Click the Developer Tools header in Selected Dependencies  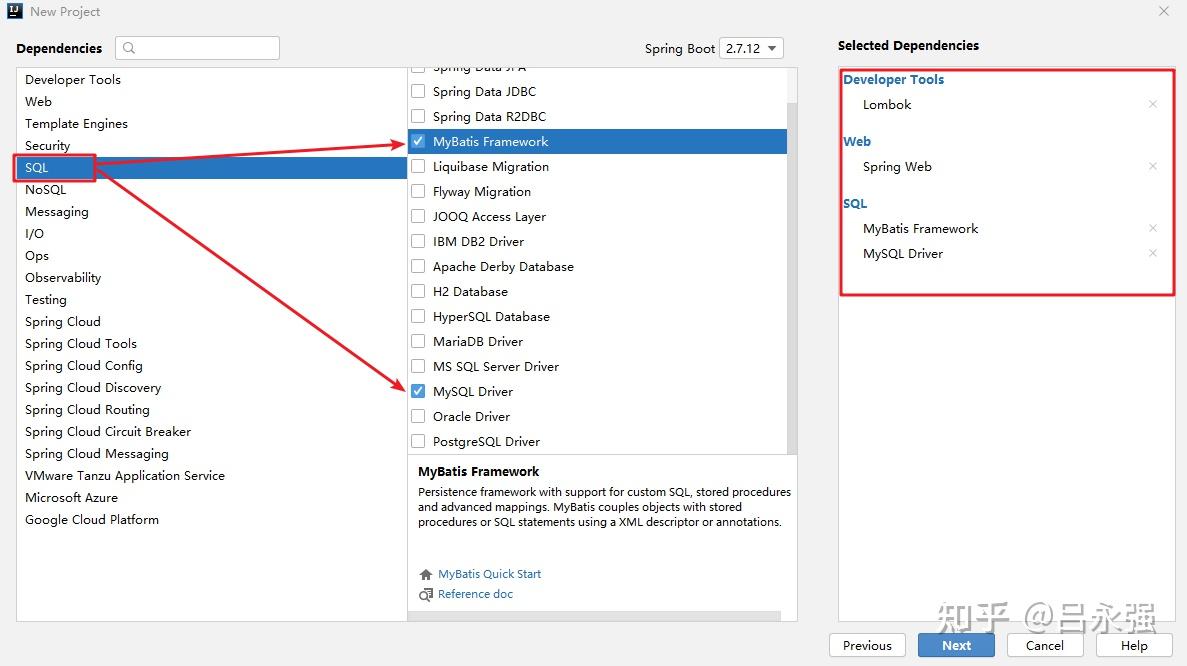click(893, 79)
